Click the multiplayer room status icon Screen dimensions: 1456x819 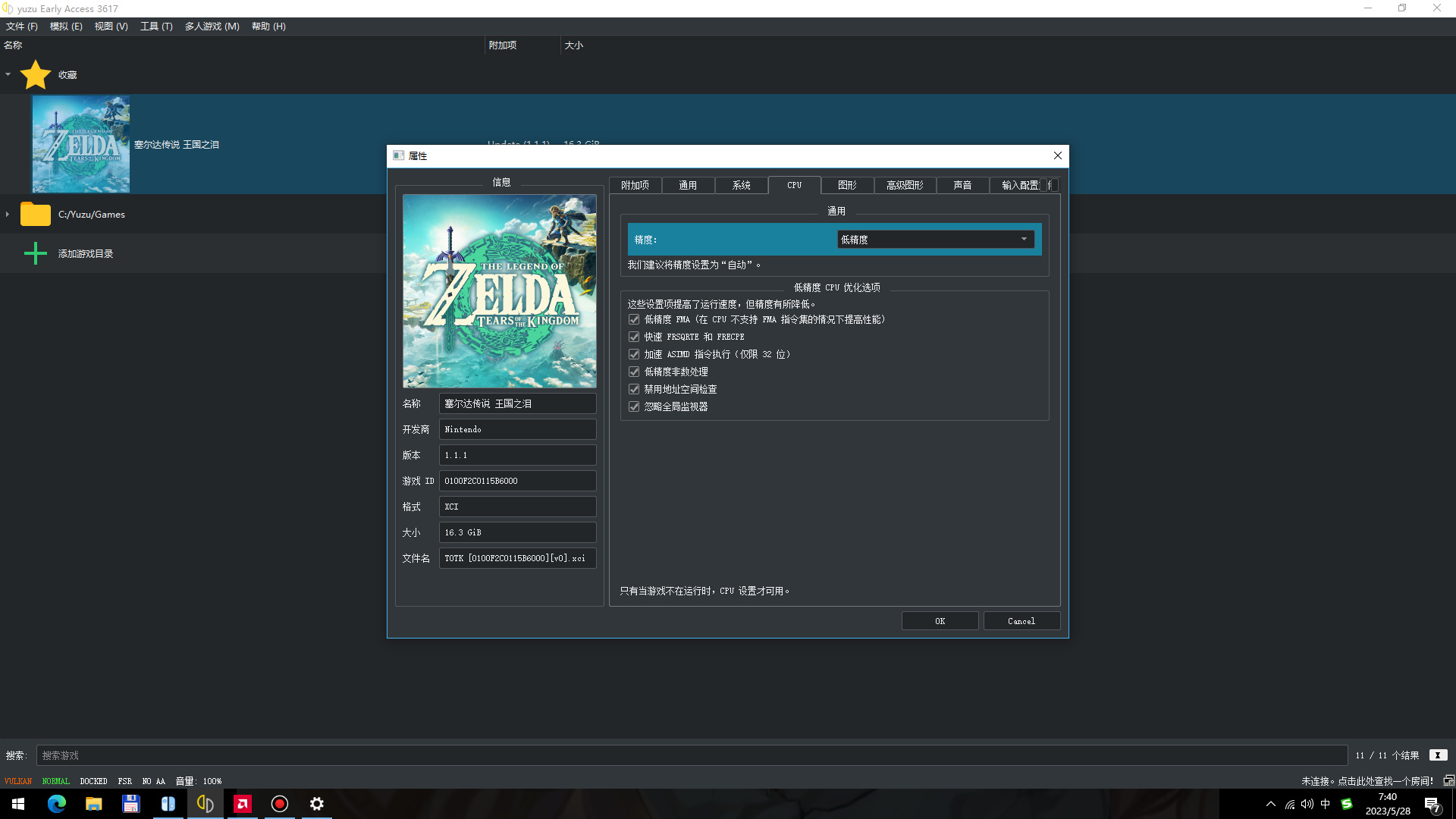(x=1448, y=780)
